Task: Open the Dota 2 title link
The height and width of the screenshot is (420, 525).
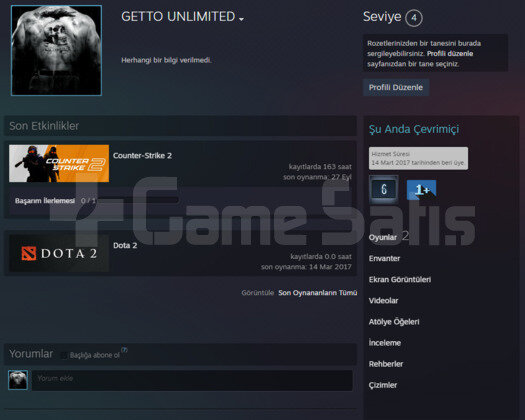Action: point(125,246)
